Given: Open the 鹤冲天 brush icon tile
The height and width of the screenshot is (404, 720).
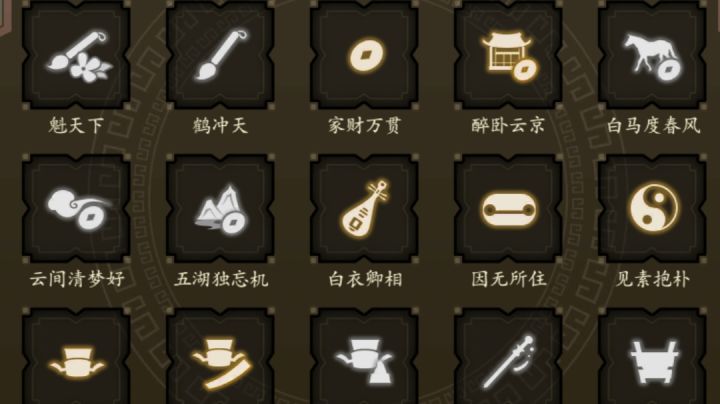Looking at the screenshot, I should (220, 54).
